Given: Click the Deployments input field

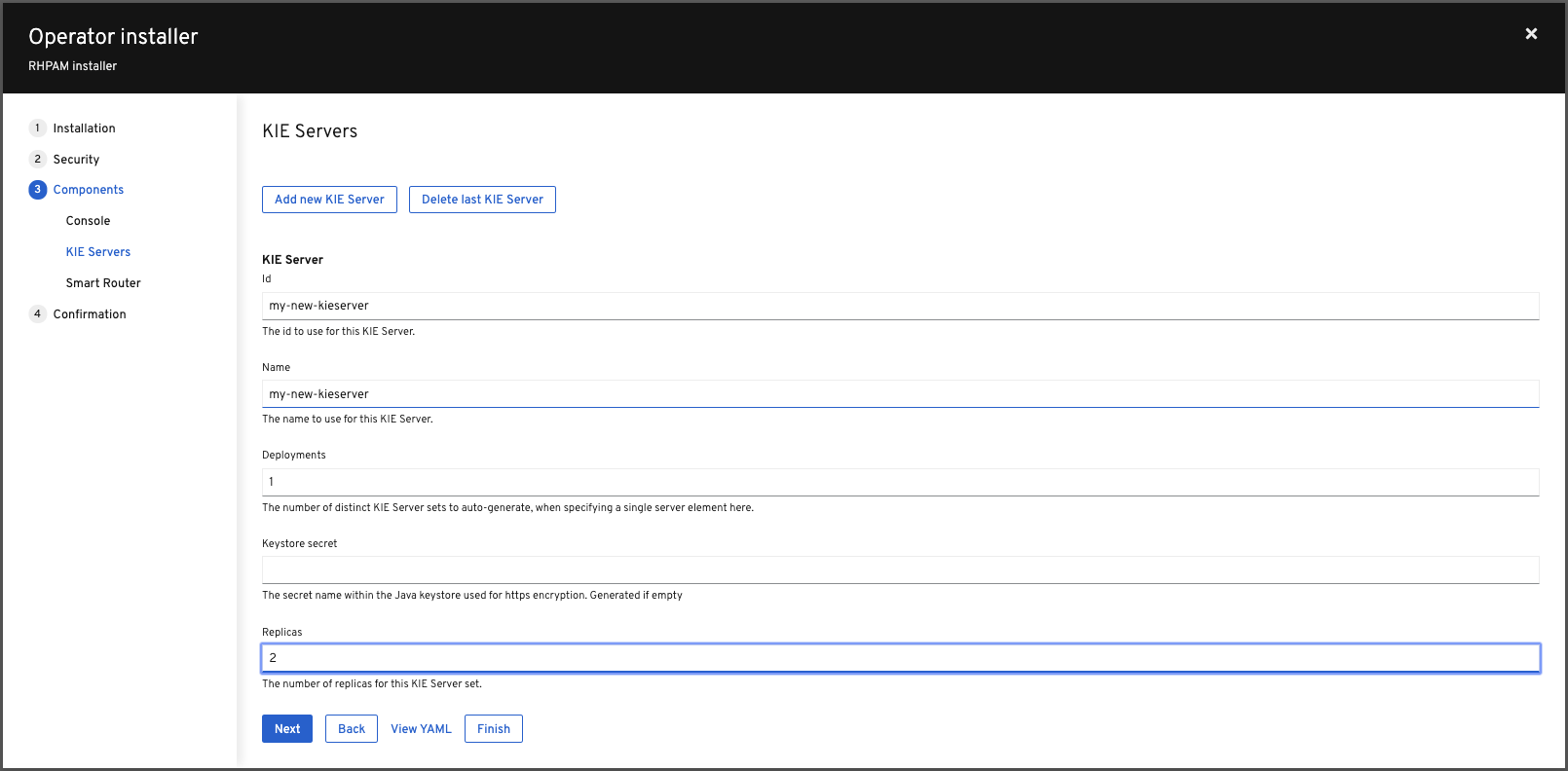Looking at the screenshot, I should (900, 482).
